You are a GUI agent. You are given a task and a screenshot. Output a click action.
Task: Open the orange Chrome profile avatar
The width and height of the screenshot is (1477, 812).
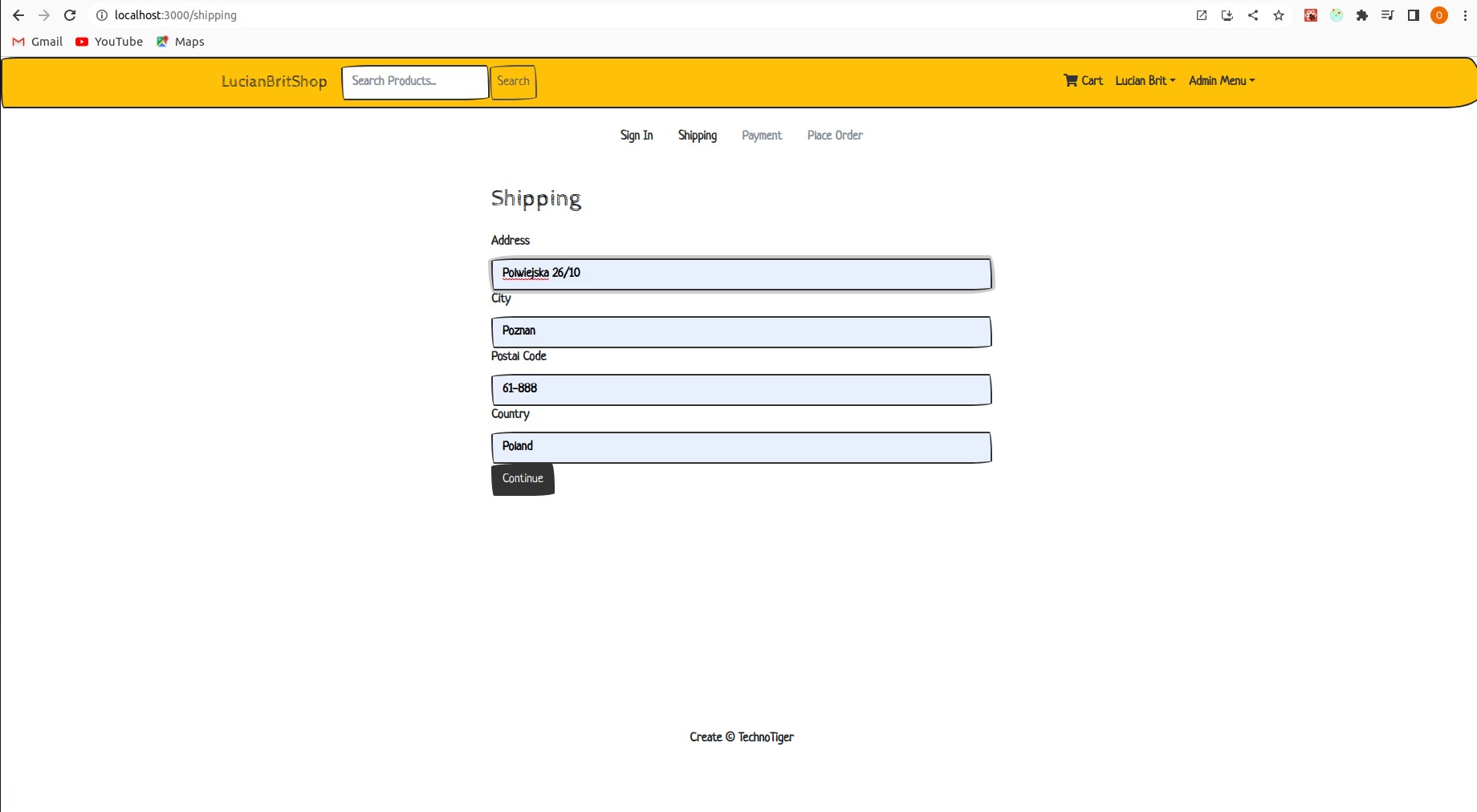(x=1439, y=15)
